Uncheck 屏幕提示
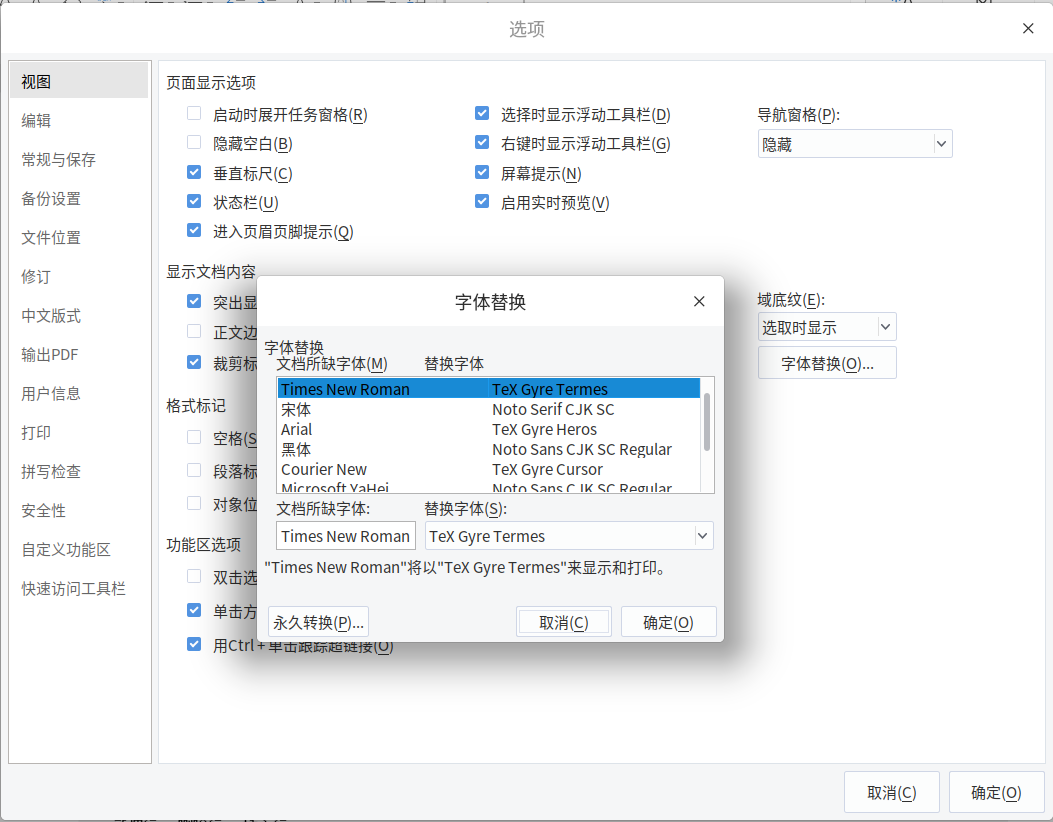This screenshot has width=1053, height=822. [482, 171]
